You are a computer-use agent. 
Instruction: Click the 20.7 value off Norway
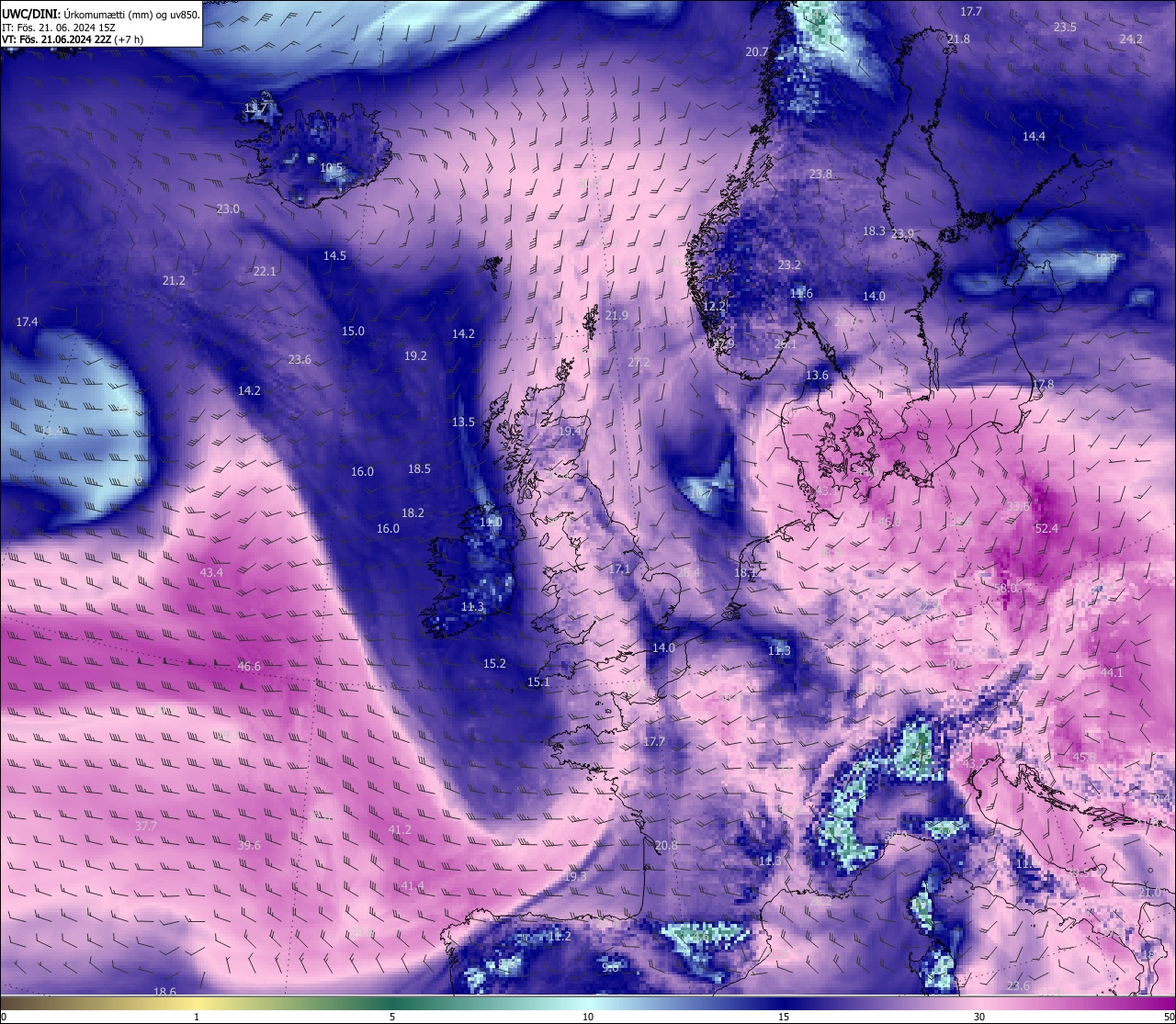[756, 51]
